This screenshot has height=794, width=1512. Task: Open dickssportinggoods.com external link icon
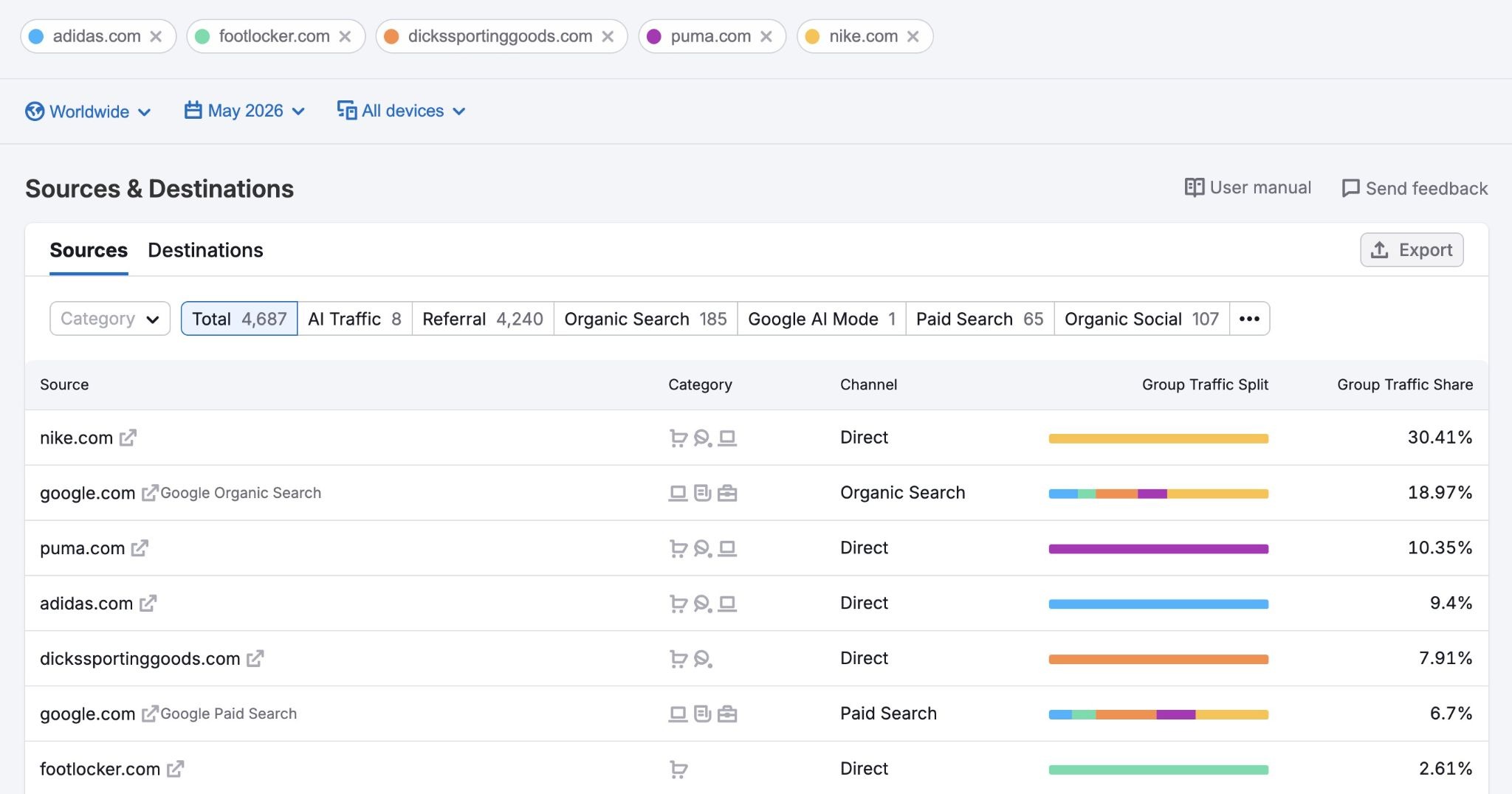(255, 658)
